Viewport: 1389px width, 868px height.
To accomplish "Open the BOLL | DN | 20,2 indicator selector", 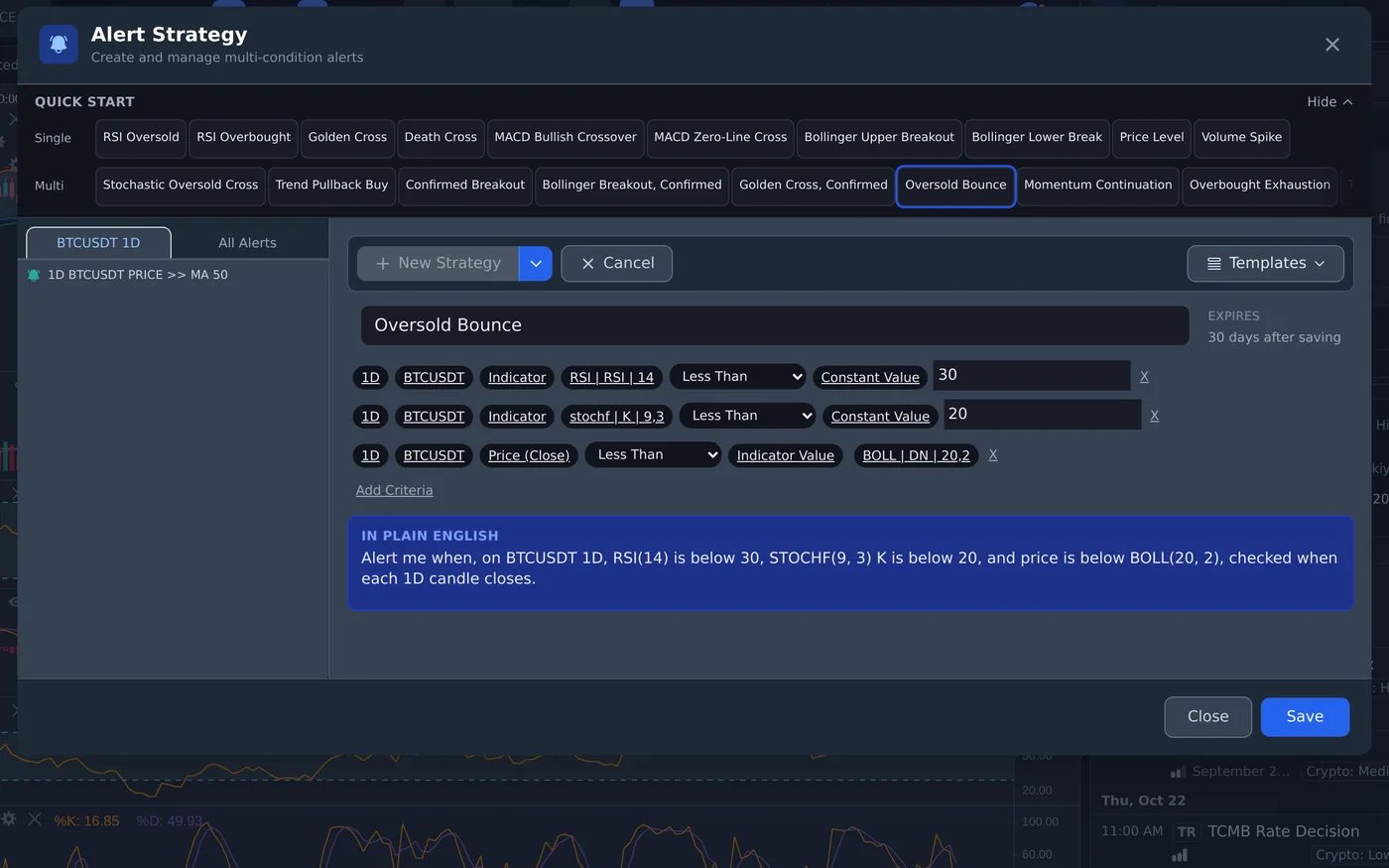I will 916,455.
